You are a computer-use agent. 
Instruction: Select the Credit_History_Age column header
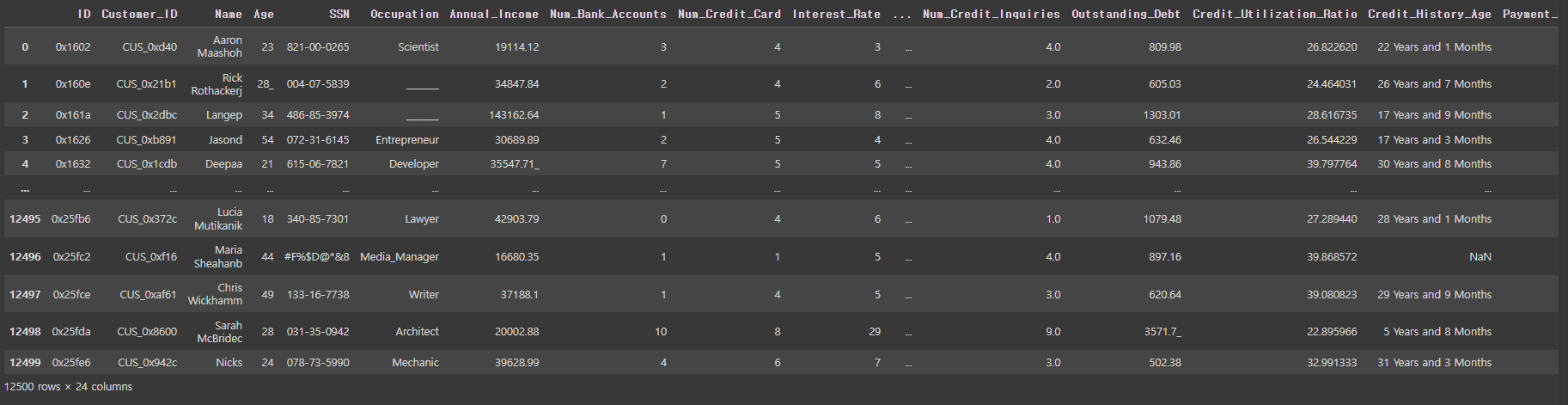[x=1430, y=15]
